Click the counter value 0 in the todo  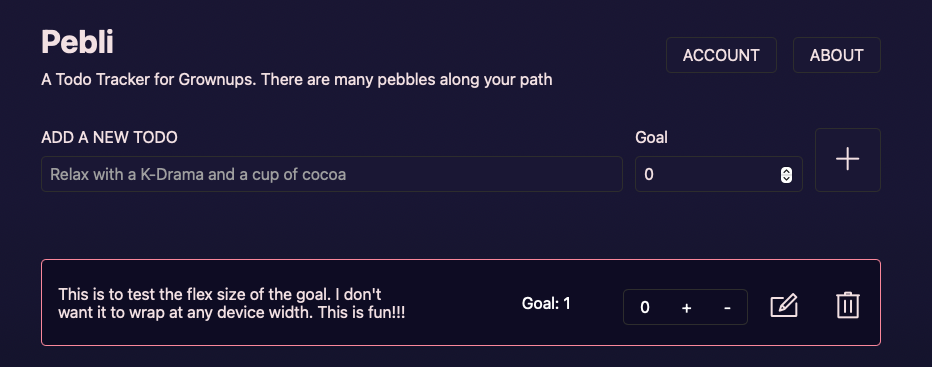point(645,308)
